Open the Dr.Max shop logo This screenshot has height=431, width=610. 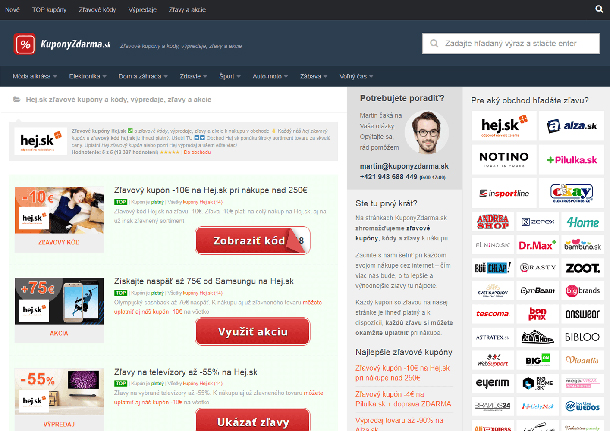(537, 245)
